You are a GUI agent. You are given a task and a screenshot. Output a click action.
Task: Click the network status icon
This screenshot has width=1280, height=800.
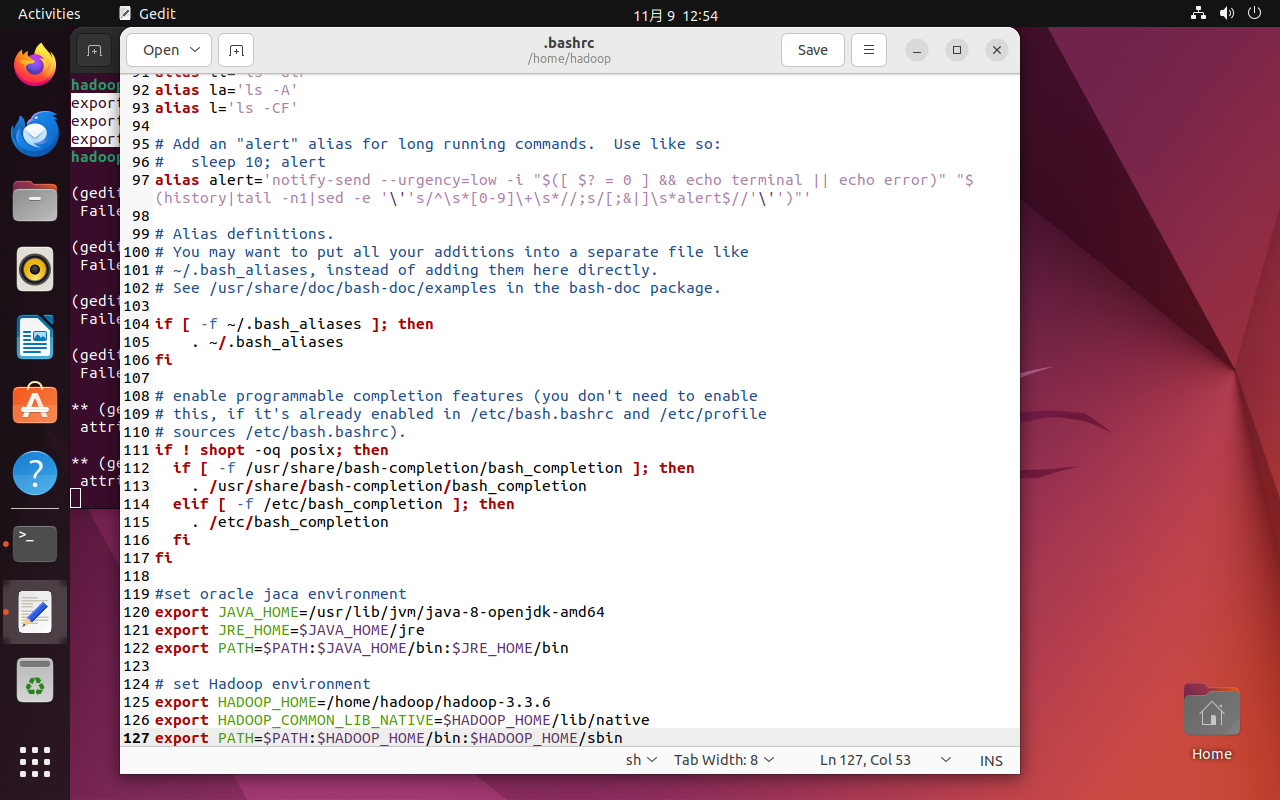coord(1199,14)
